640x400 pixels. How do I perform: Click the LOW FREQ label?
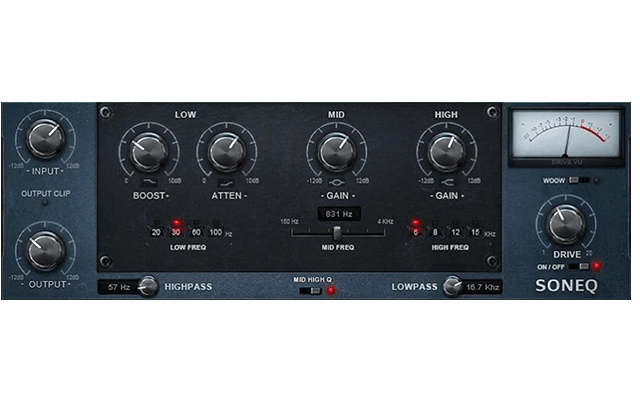[188, 247]
